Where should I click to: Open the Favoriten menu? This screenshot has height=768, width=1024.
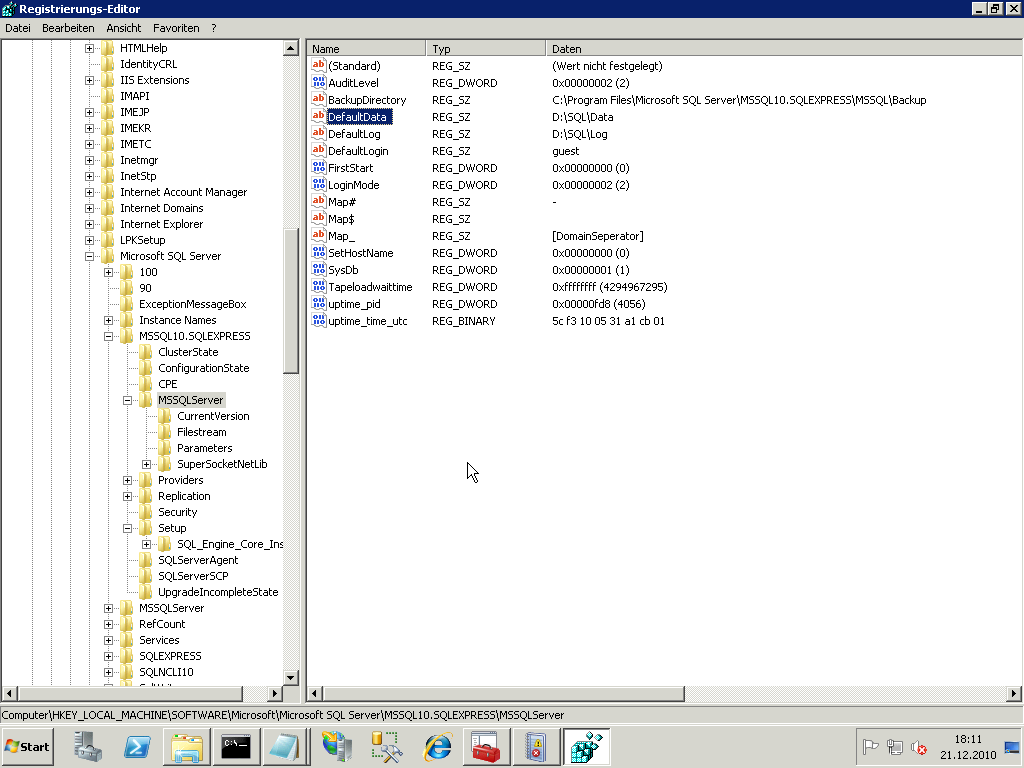177,28
